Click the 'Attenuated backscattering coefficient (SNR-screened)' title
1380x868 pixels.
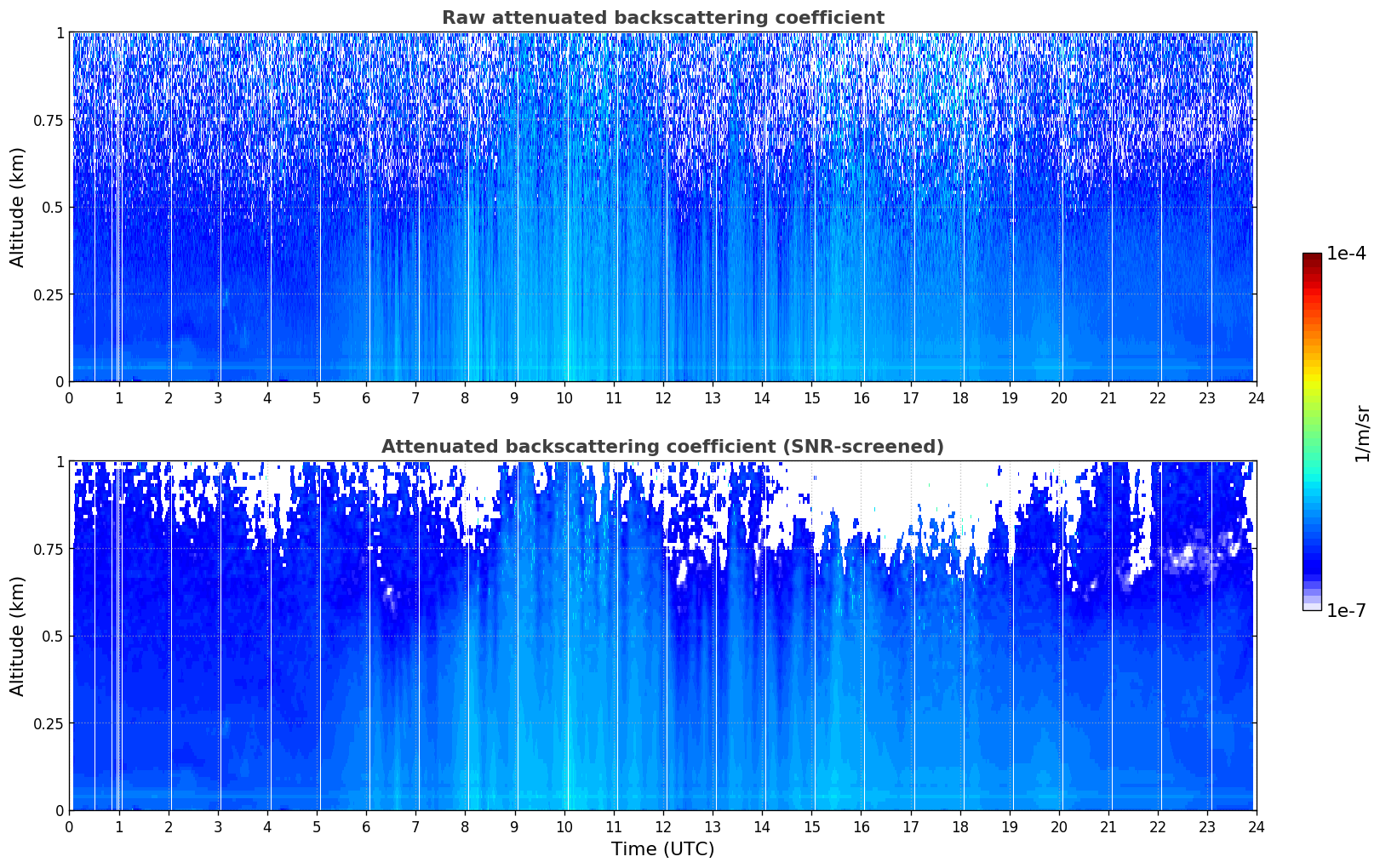(x=662, y=447)
